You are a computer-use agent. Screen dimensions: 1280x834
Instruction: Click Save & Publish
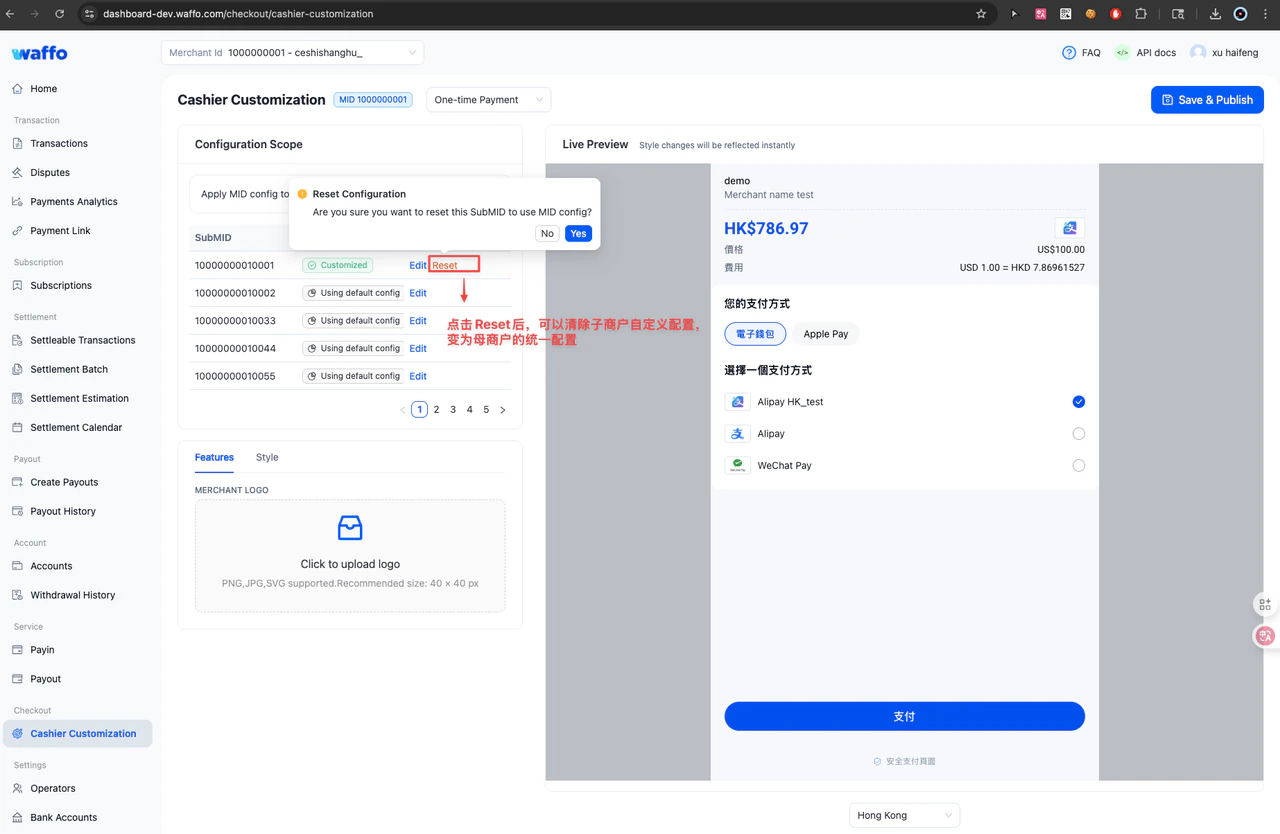click(x=1207, y=100)
